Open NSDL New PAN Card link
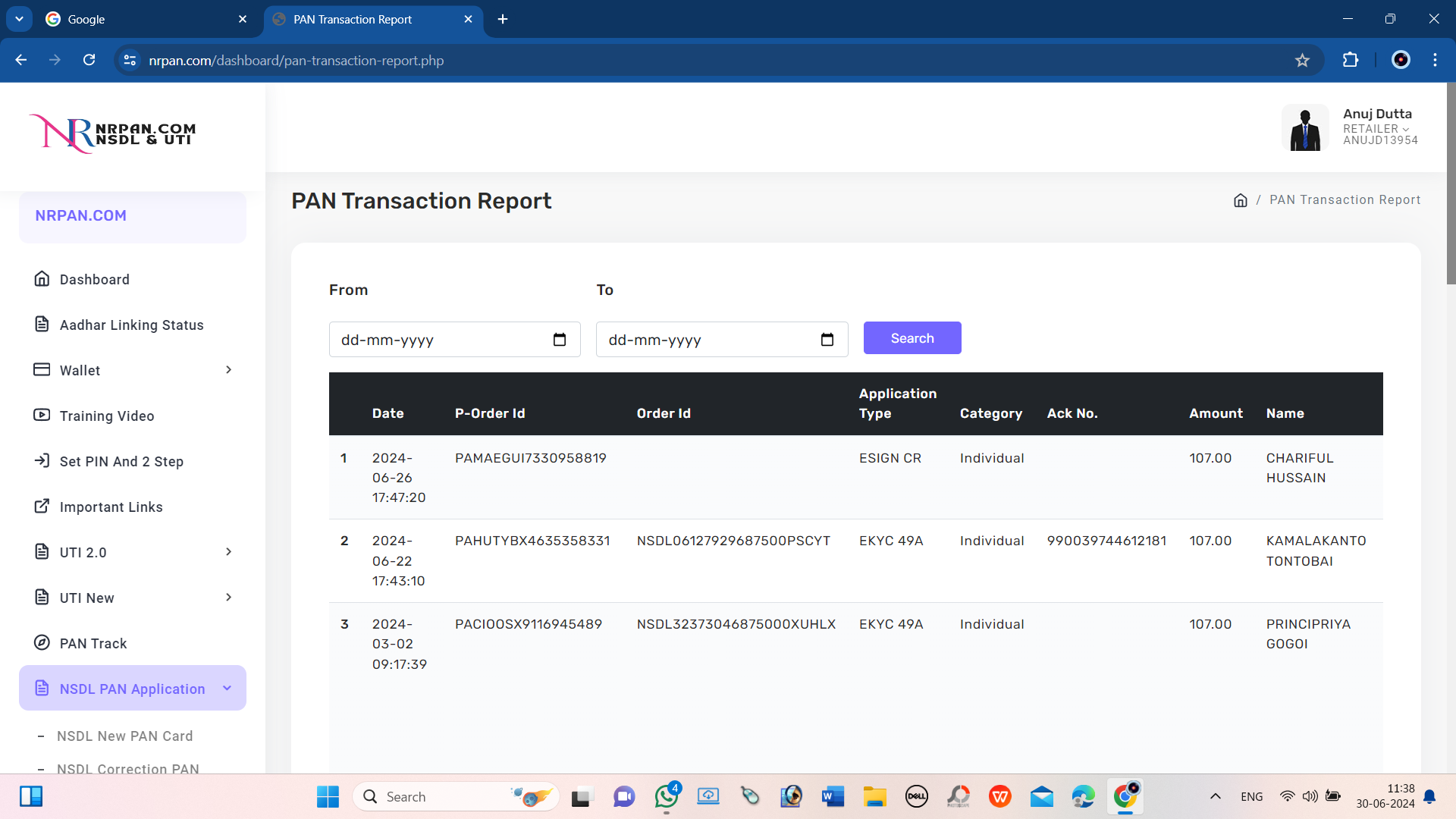Viewport: 1456px width, 819px height. pos(125,736)
